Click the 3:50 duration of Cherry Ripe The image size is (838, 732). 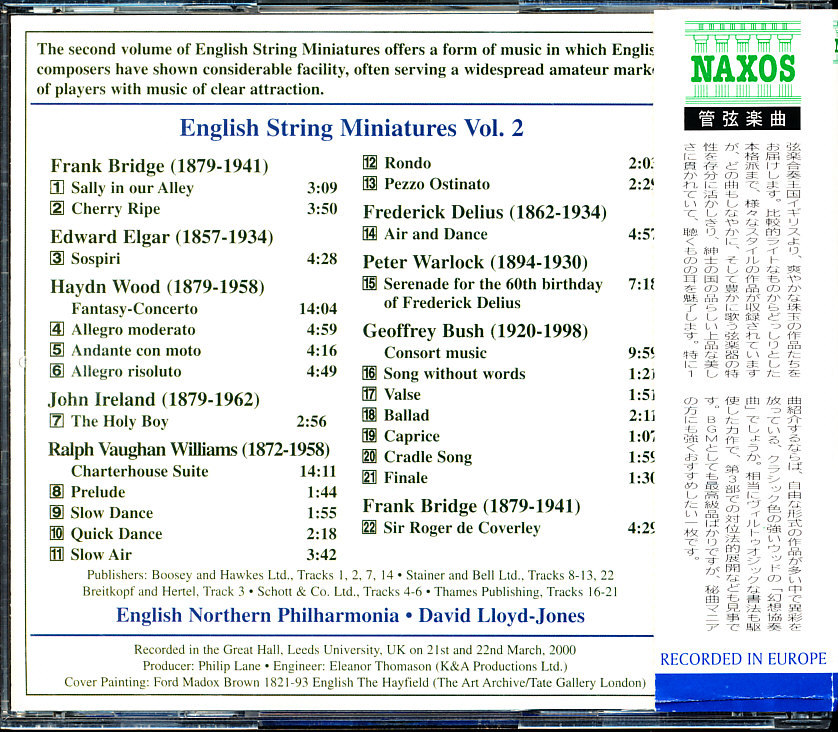[x=322, y=208]
